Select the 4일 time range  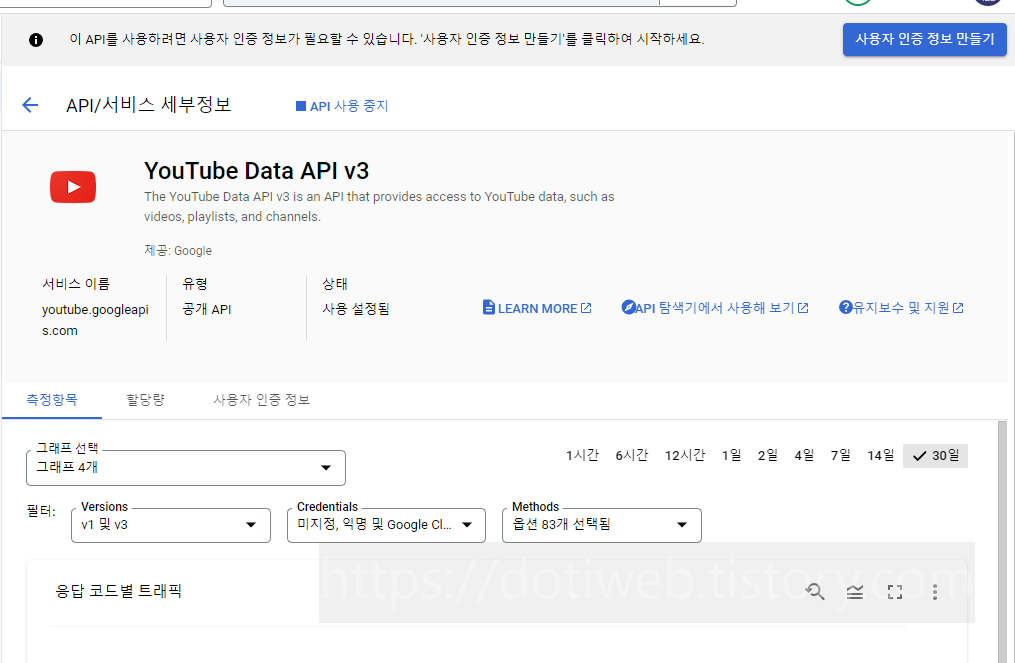[x=804, y=456]
